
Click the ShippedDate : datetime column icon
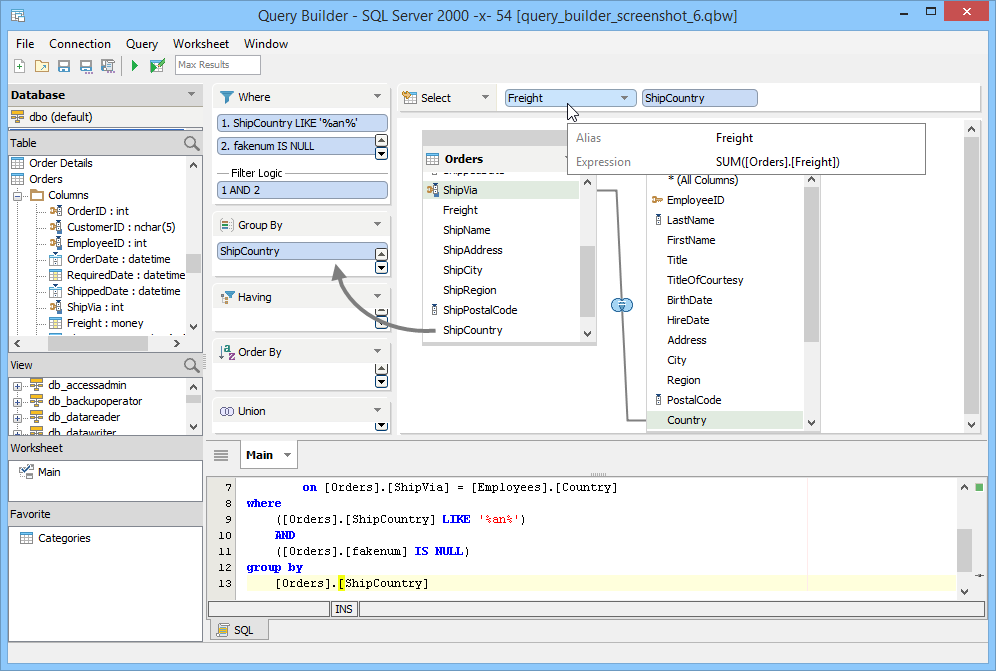coord(56,291)
